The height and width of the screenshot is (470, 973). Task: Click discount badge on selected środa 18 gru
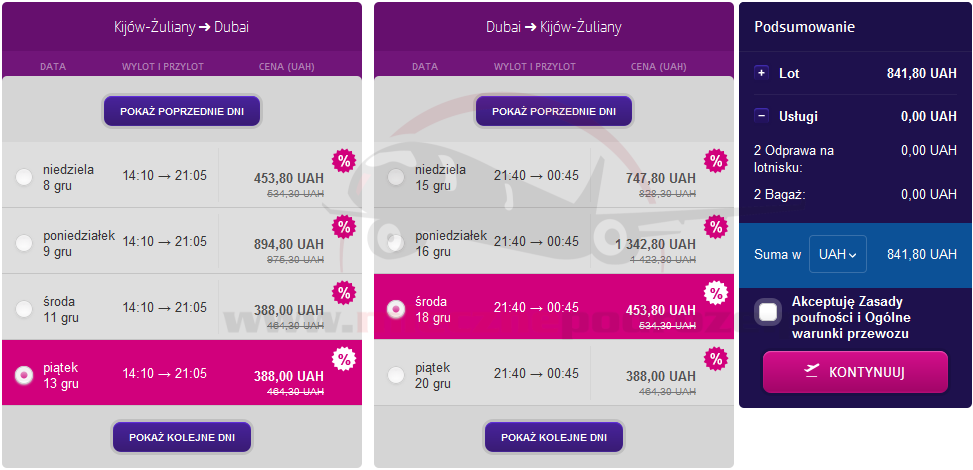(x=715, y=293)
